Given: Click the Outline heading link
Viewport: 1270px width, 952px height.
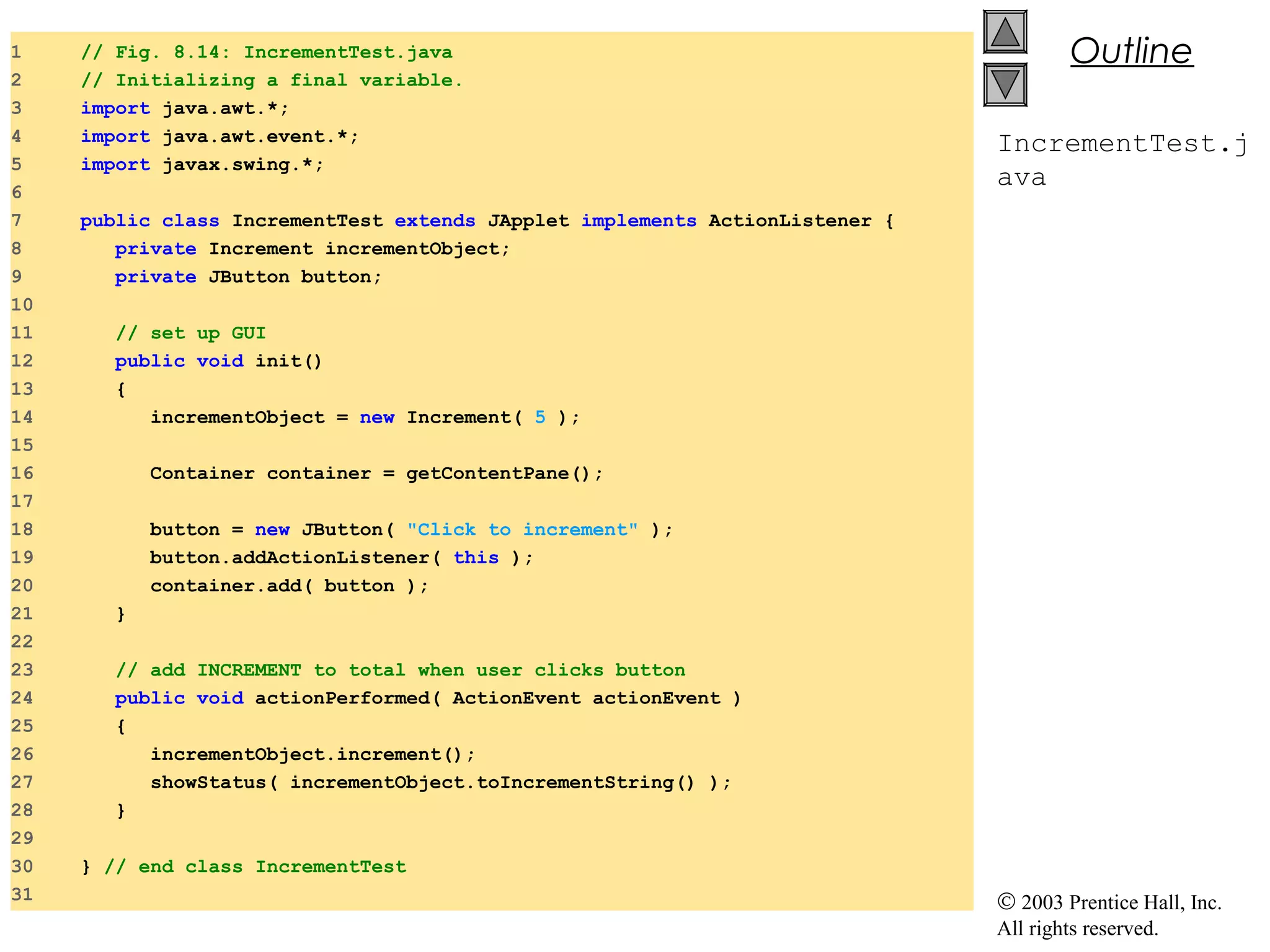Looking at the screenshot, I should point(1132,51).
